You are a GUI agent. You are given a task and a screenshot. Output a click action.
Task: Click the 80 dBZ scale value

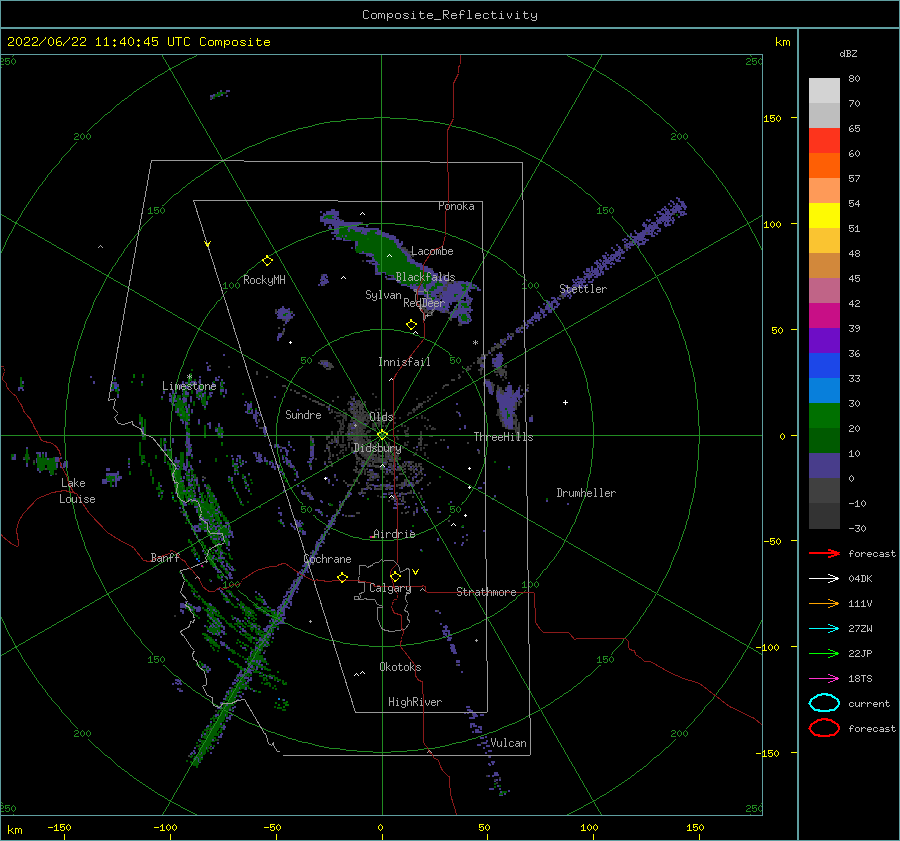click(x=854, y=78)
